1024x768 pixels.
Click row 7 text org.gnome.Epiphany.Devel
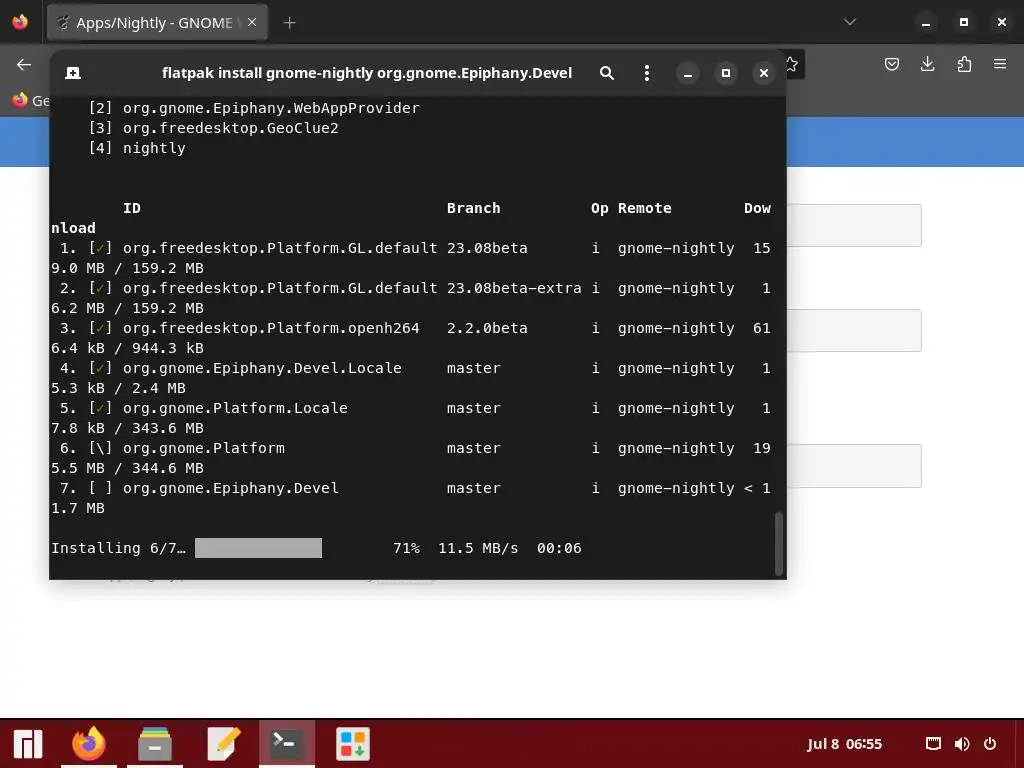(231, 488)
